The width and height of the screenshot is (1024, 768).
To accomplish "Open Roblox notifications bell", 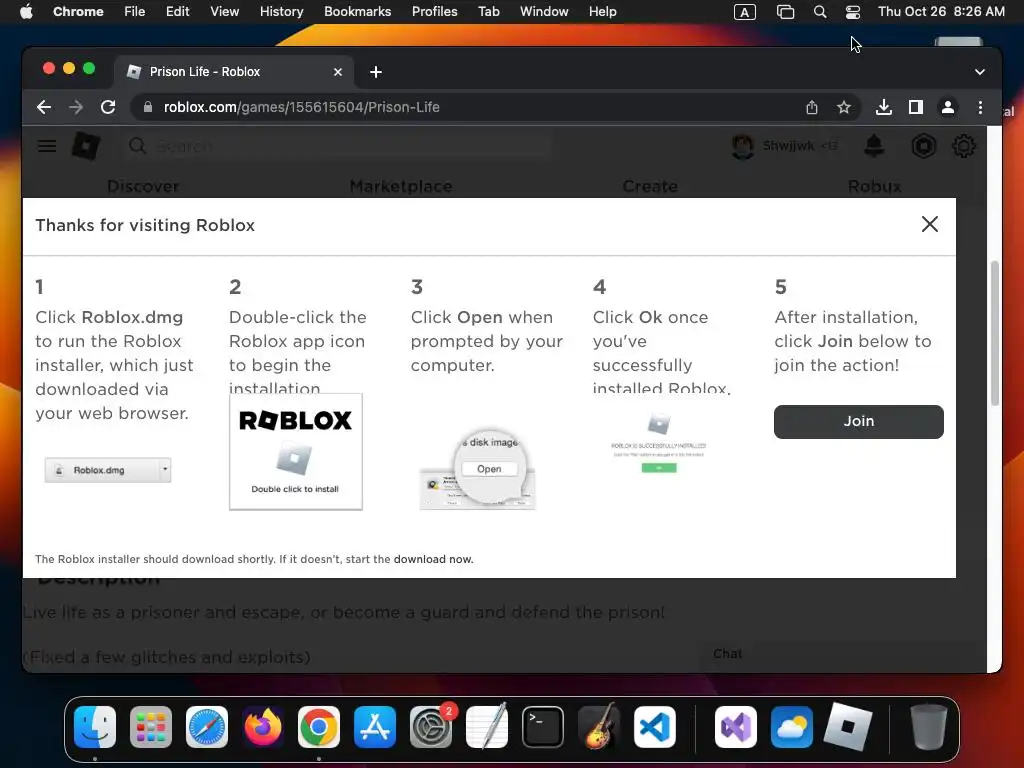I will 874,146.
